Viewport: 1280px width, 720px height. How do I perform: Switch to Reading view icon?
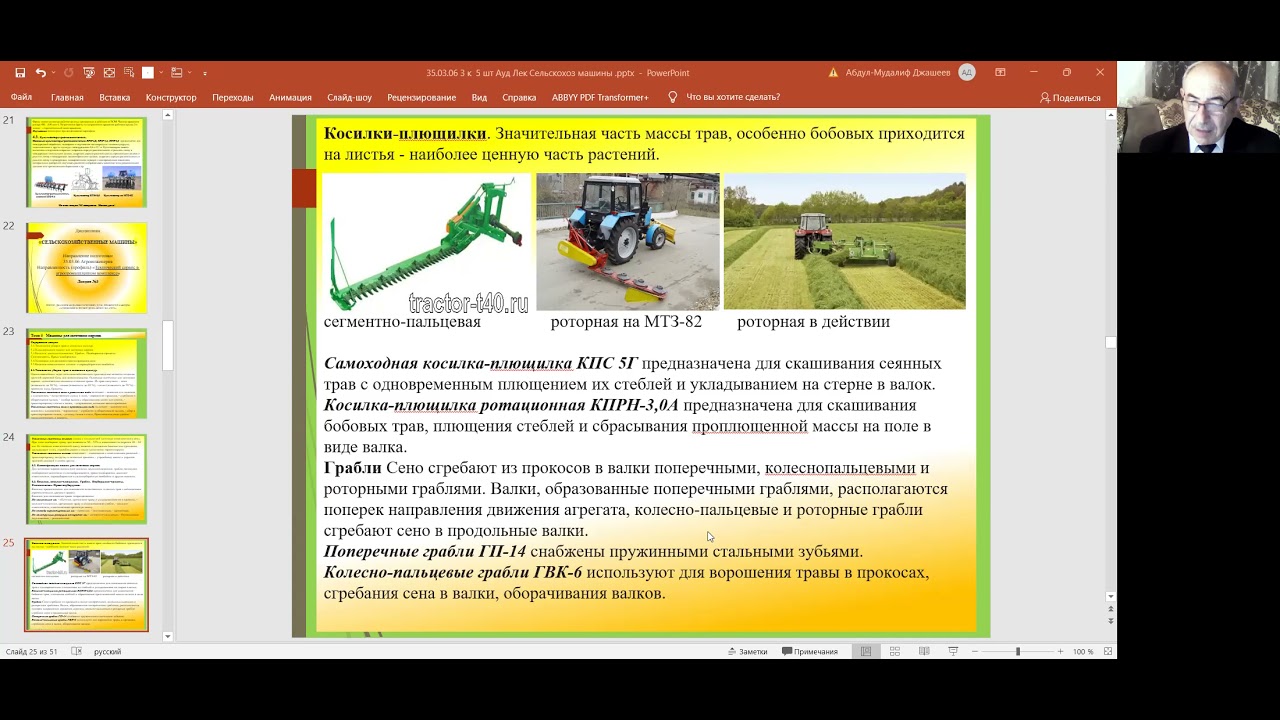[x=924, y=652]
